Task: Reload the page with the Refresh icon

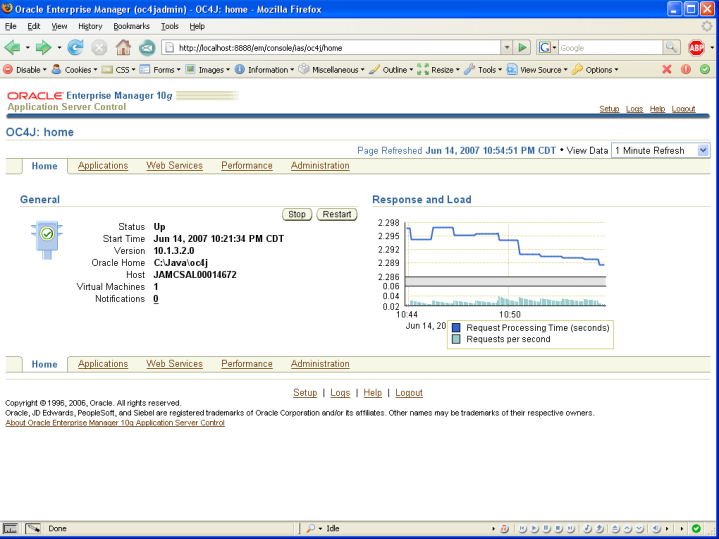Action: [x=75, y=47]
